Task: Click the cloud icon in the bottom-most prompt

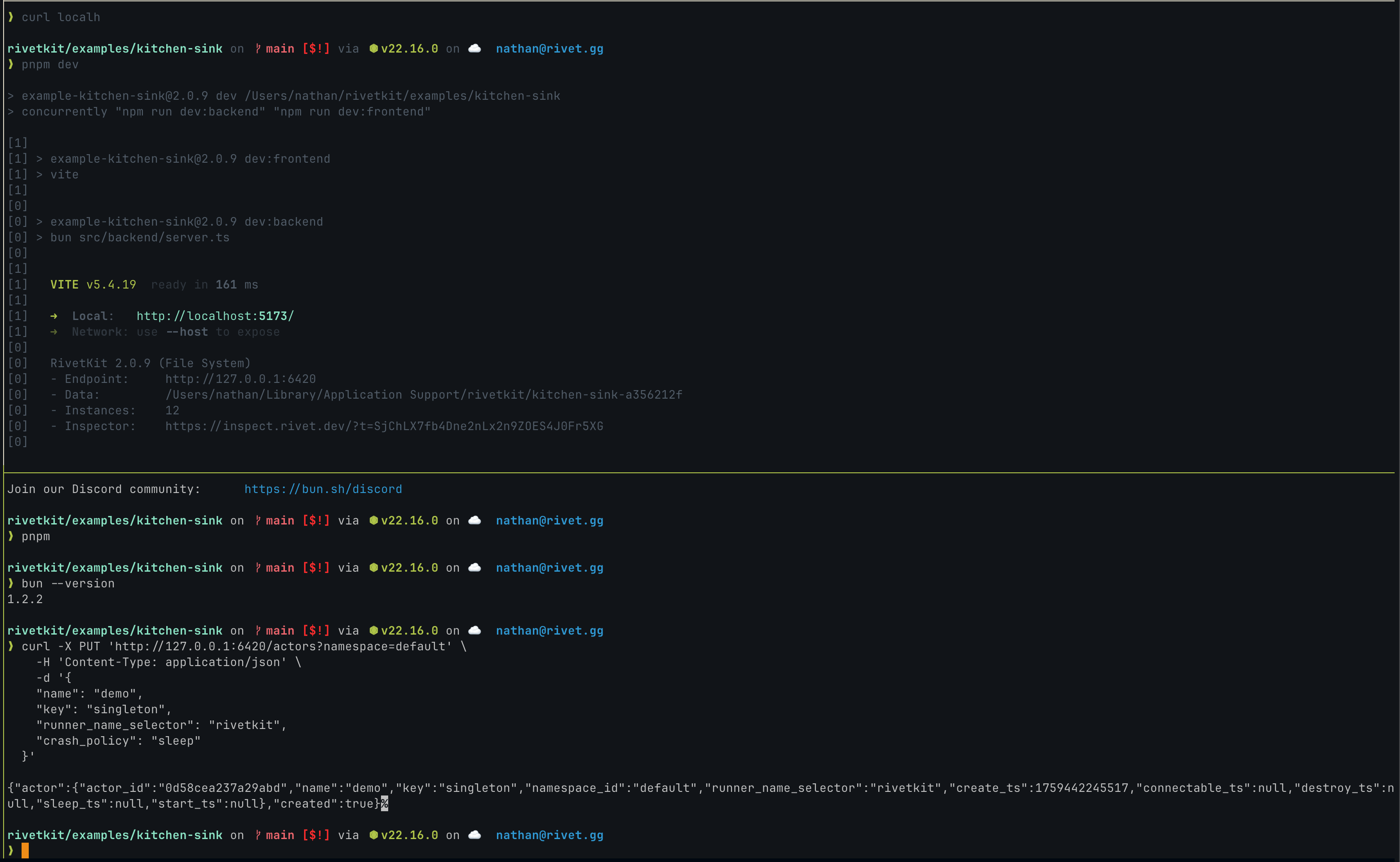Action: [x=474, y=835]
